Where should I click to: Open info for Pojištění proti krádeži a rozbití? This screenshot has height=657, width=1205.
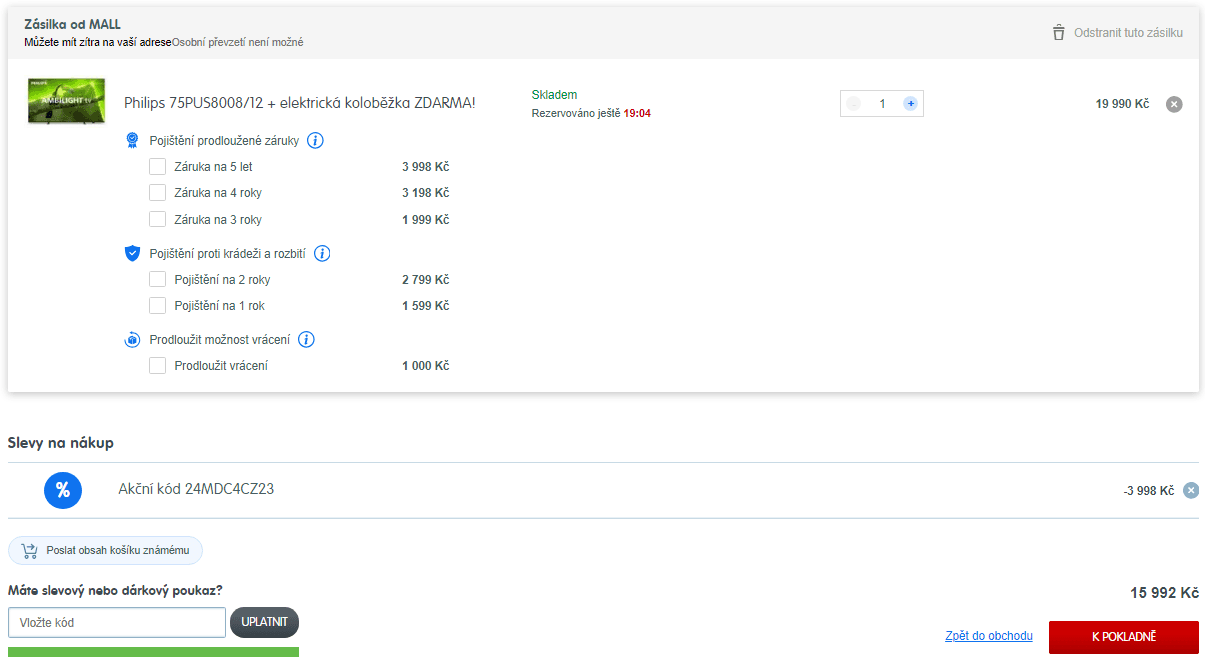322,254
